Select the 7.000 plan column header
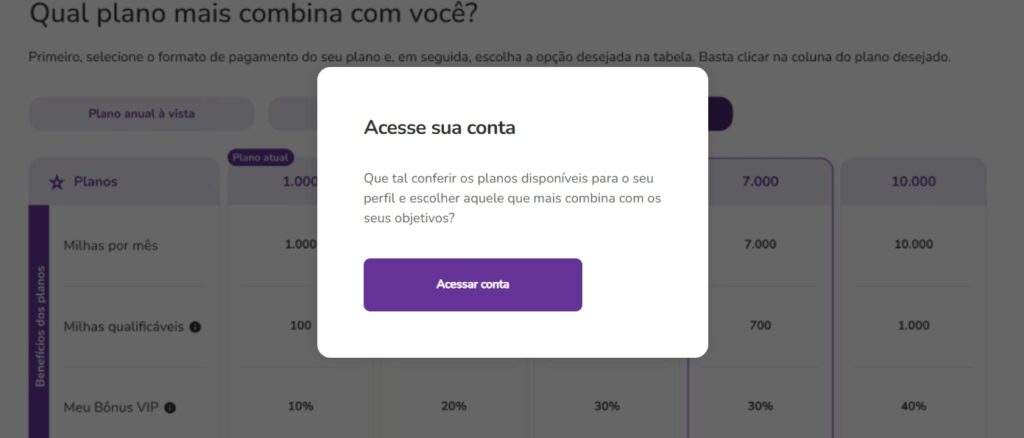The image size is (1024, 438). tap(760, 181)
